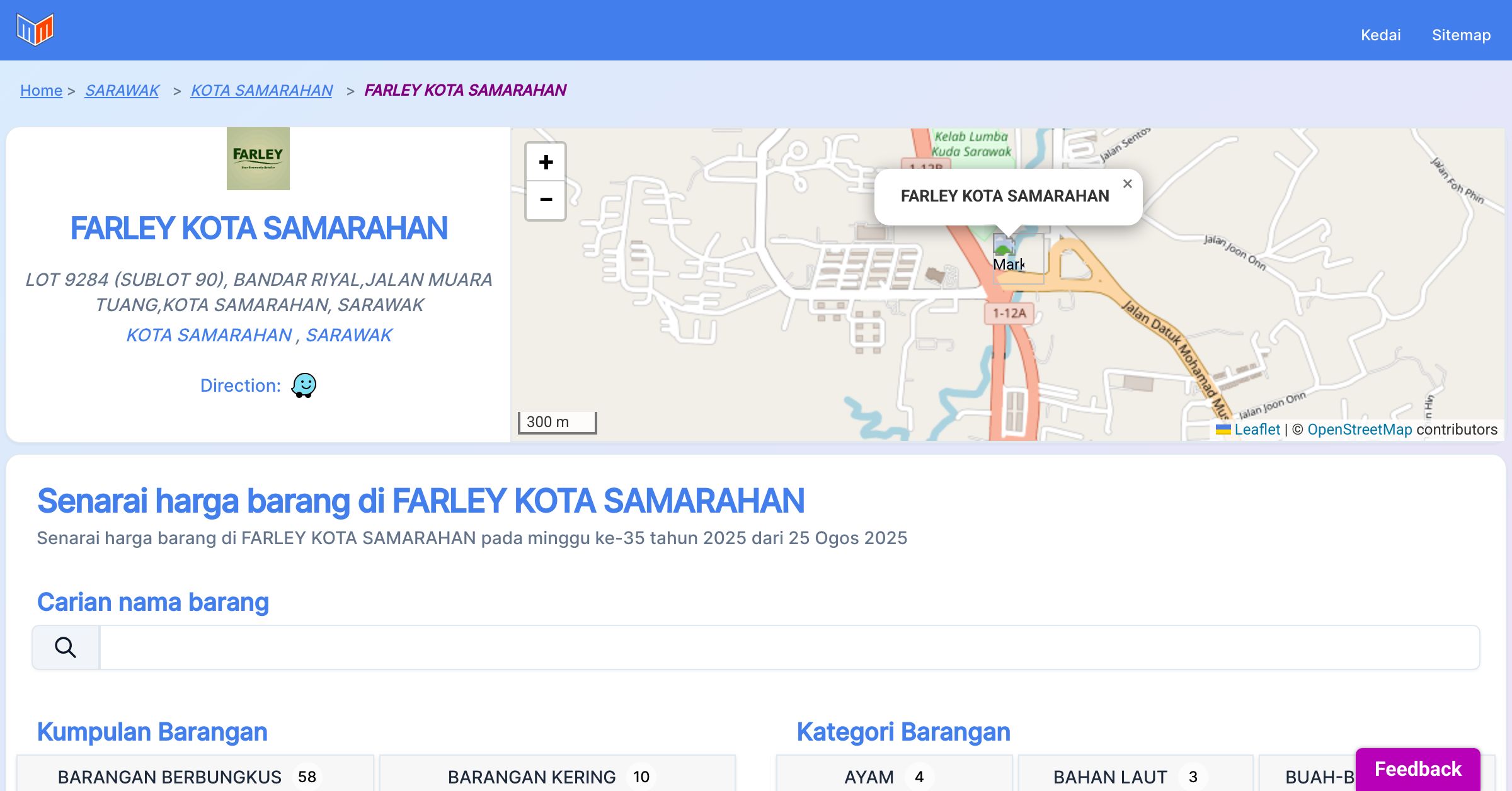Filter by BAHAN LAUT category

point(1135,777)
